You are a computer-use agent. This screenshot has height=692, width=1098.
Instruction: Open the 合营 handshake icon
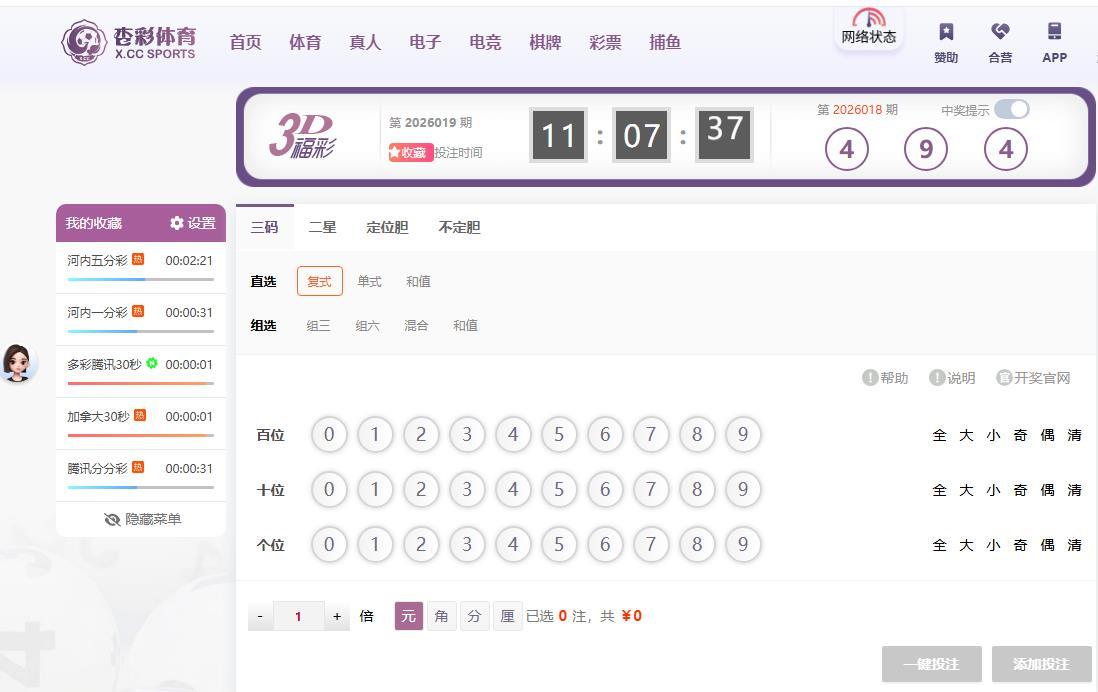tap(1000, 32)
